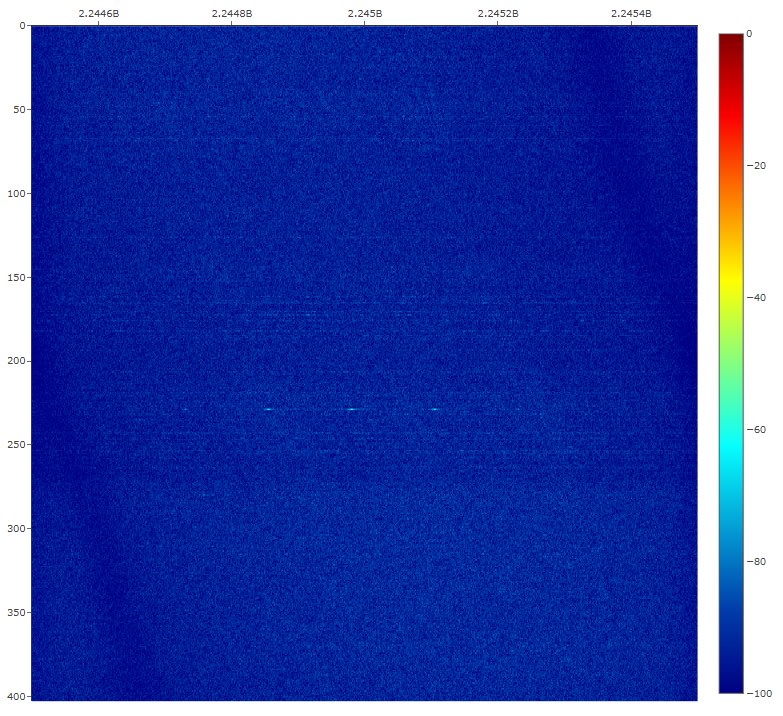The width and height of the screenshot is (783, 716).
Task: Click the y-axis tick label 200
Action: pos(16,361)
